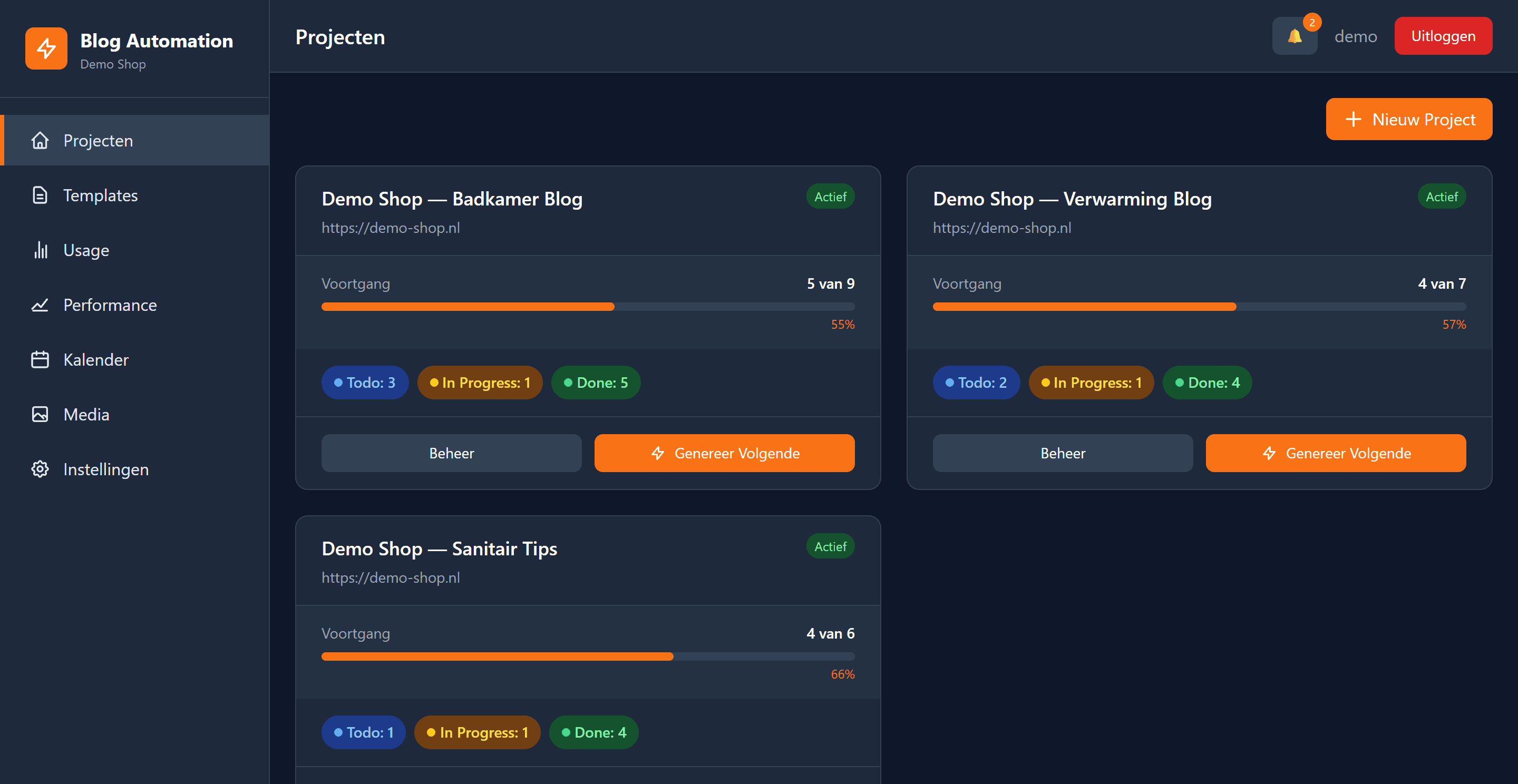Click the line graph icon beside Performance
The height and width of the screenshot is (784, 1518).
point(40,305)
